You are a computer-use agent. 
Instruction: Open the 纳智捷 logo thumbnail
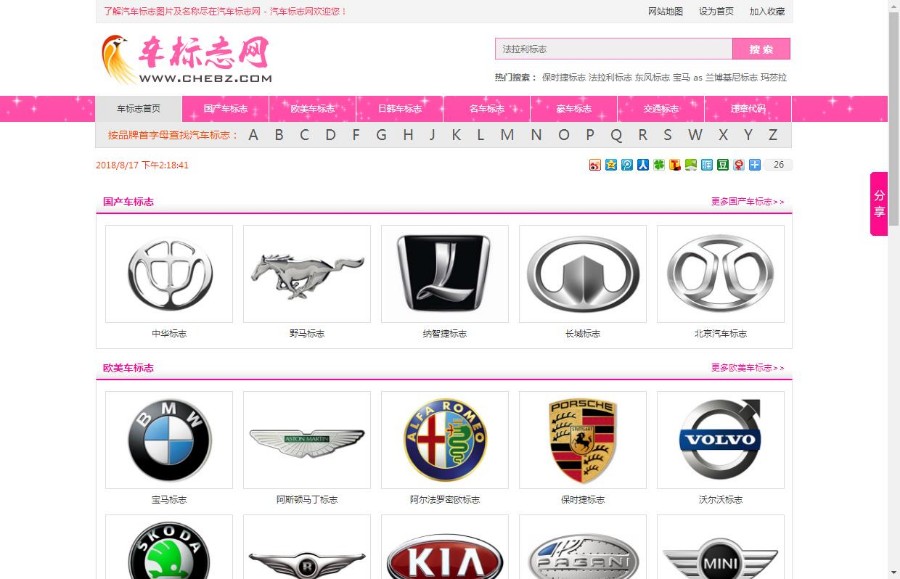(x=445, y=274)
